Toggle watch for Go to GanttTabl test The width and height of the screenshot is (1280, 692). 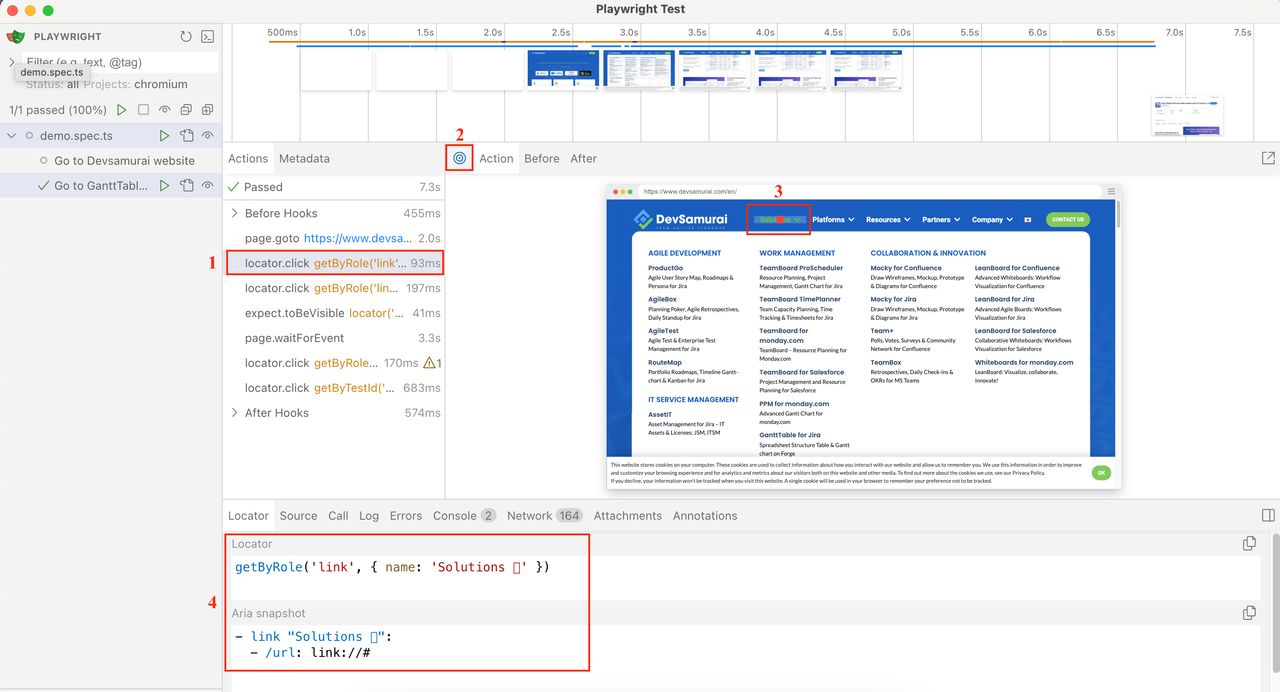pyautogui.click(x=208, y=186)
